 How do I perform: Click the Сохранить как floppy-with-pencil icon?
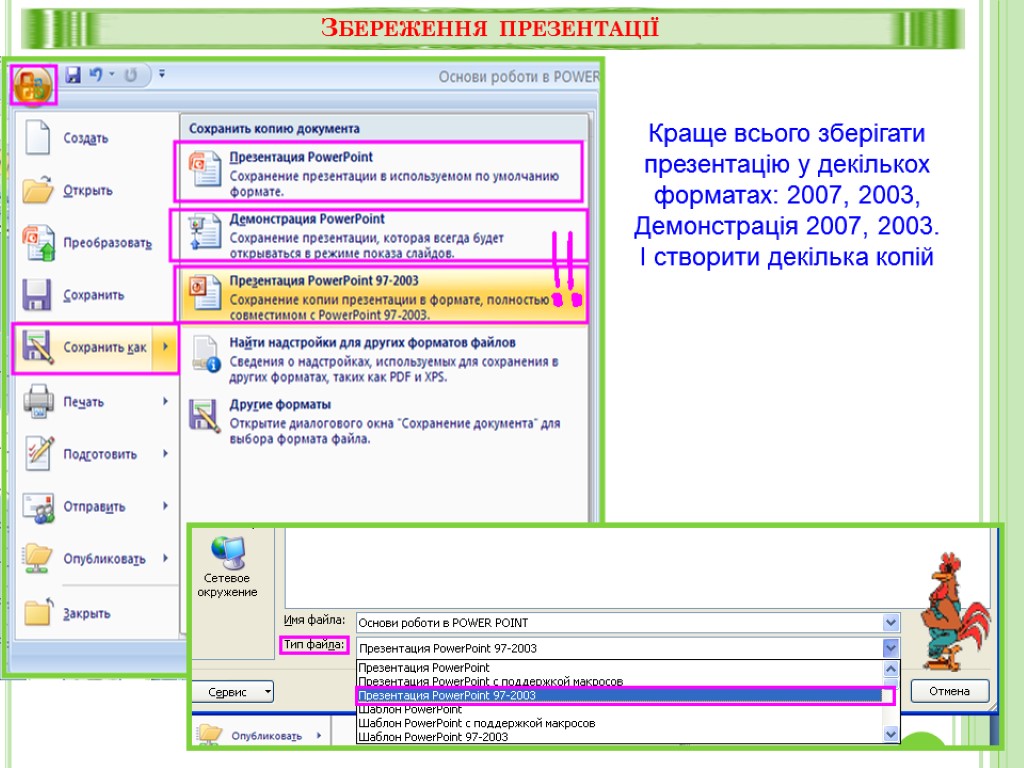tap(37, 347)
